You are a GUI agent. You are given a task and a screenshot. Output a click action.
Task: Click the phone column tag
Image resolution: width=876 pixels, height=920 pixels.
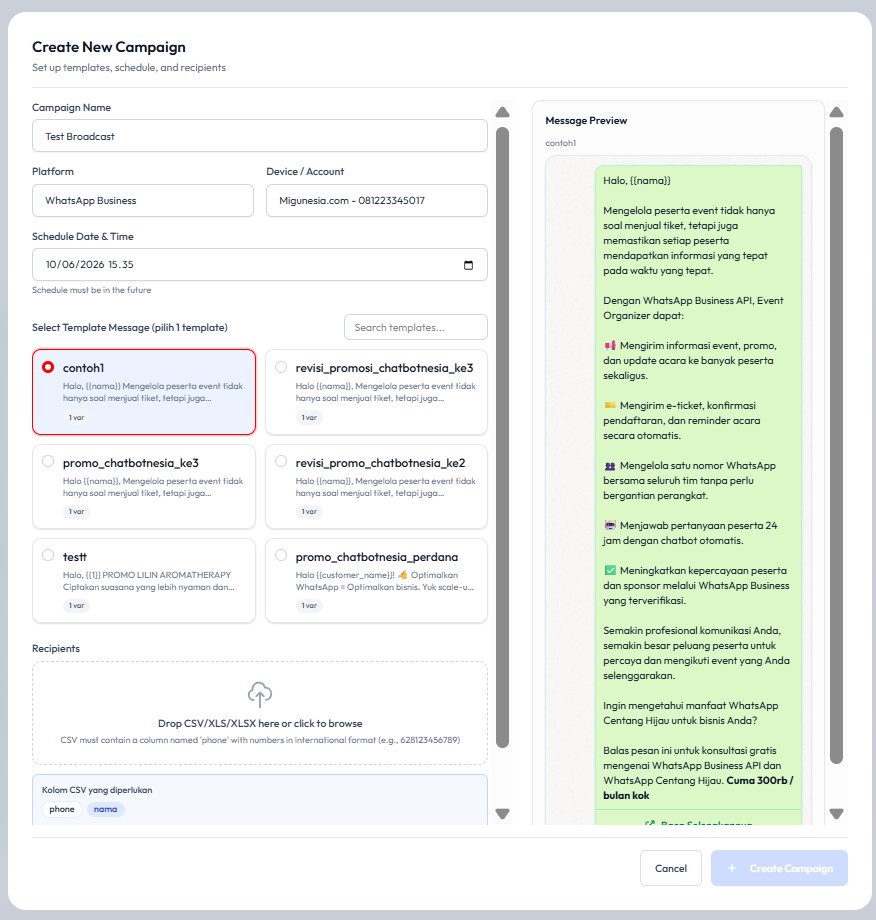tap(62, 809)
